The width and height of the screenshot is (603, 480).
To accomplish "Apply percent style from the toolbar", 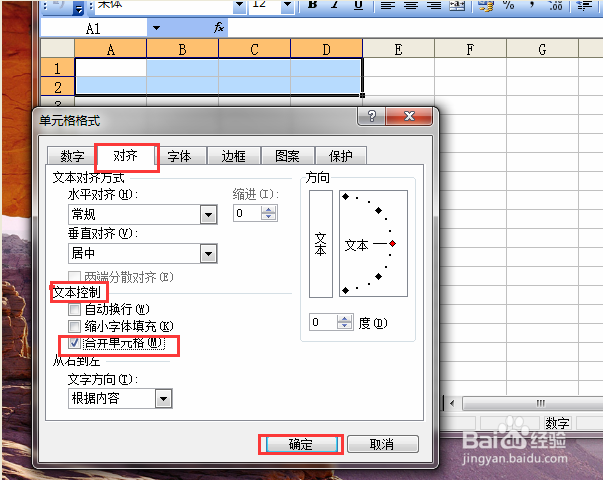I will pyautogui.click(x=508, y=5).
